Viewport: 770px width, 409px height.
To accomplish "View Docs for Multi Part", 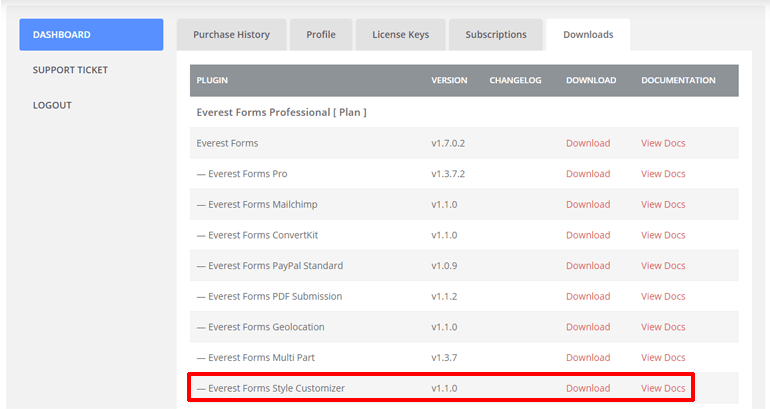I will [x=663, y=358].
